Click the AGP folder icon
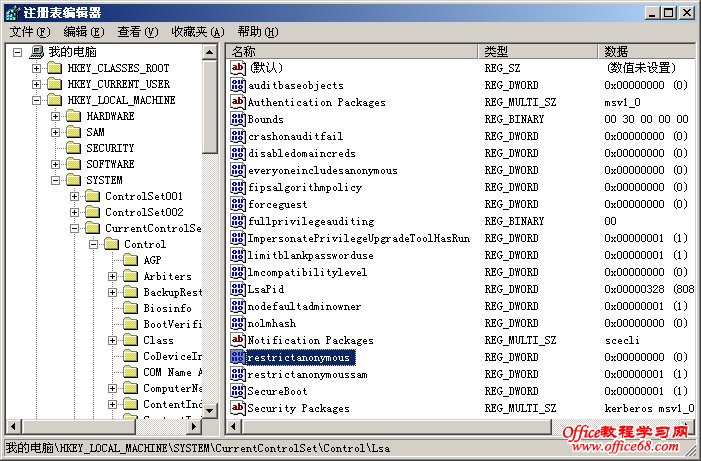 (x=131, y=260)
